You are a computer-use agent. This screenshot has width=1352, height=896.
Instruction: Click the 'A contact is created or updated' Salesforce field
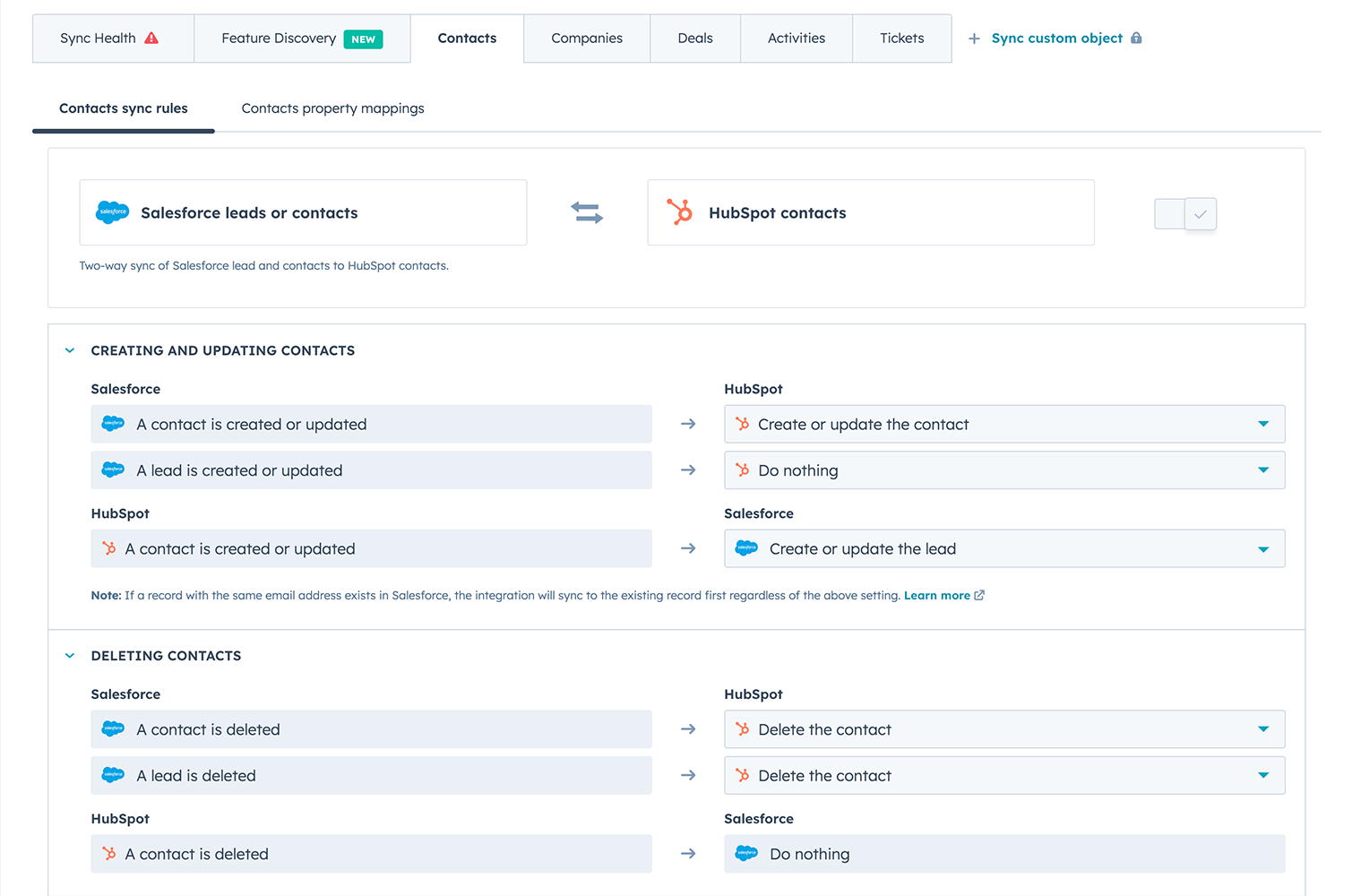tap(371, 424)
